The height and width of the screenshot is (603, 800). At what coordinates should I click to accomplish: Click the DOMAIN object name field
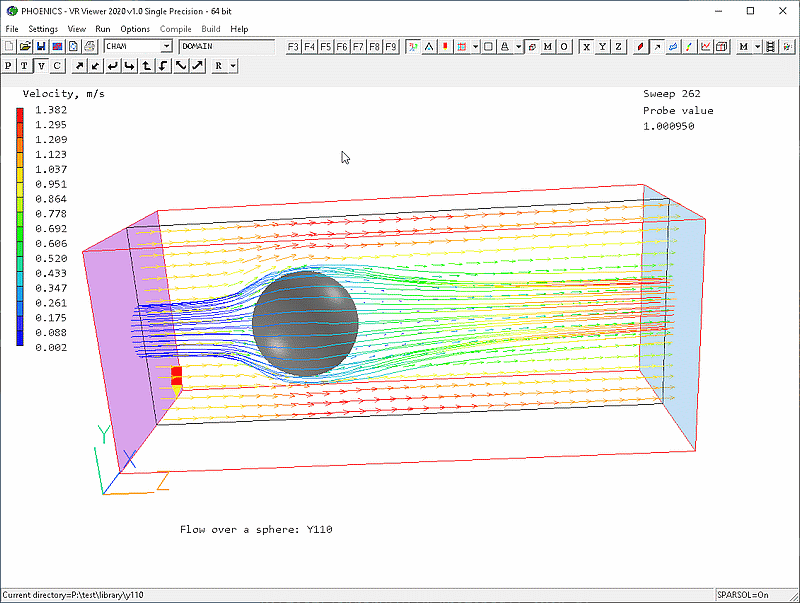(x=225, y=47)
